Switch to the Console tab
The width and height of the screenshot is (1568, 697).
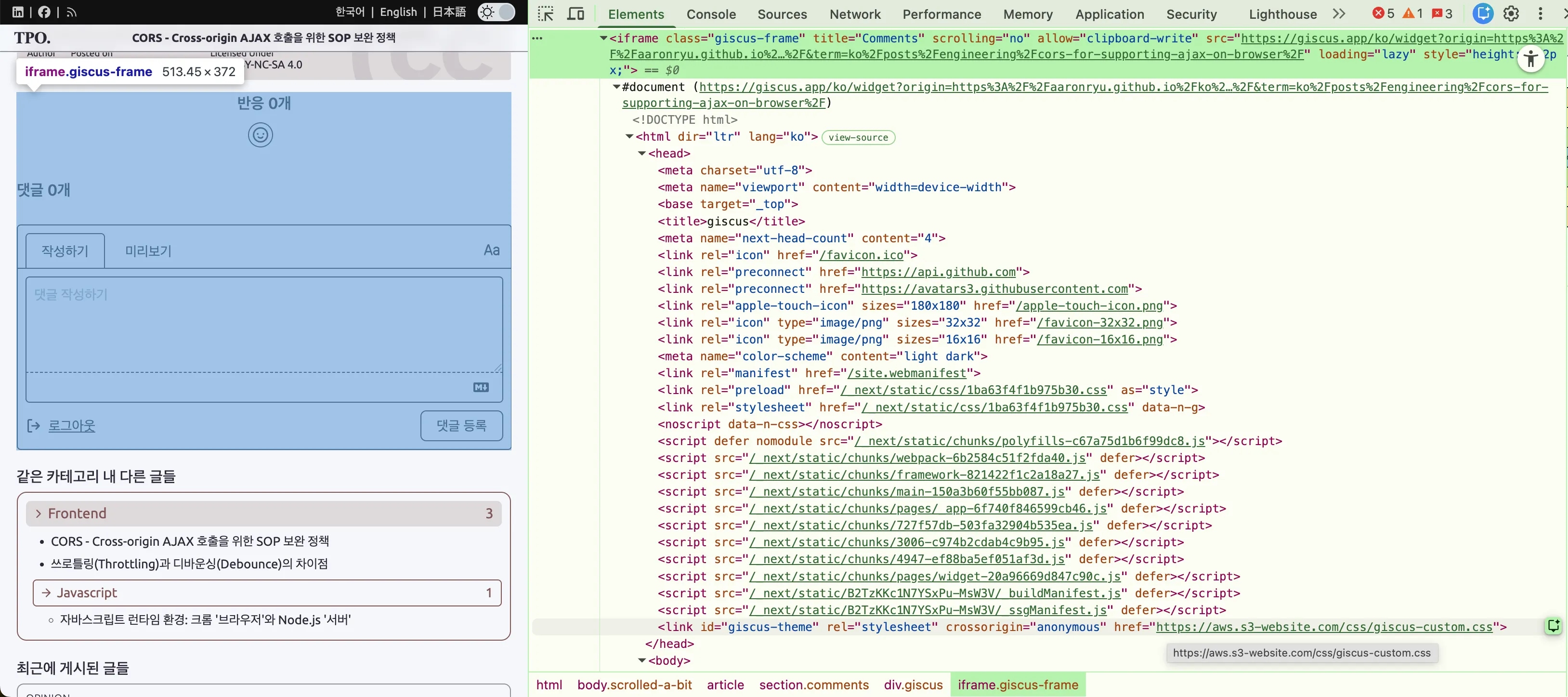pos(711,14)
